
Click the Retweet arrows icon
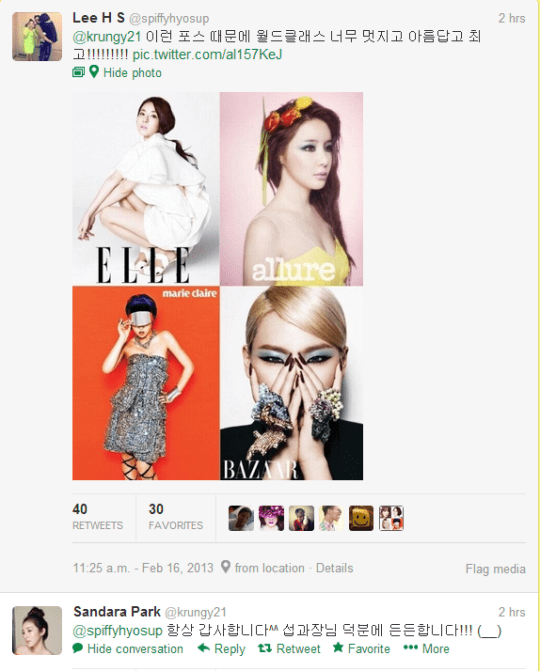coord(265,648)
